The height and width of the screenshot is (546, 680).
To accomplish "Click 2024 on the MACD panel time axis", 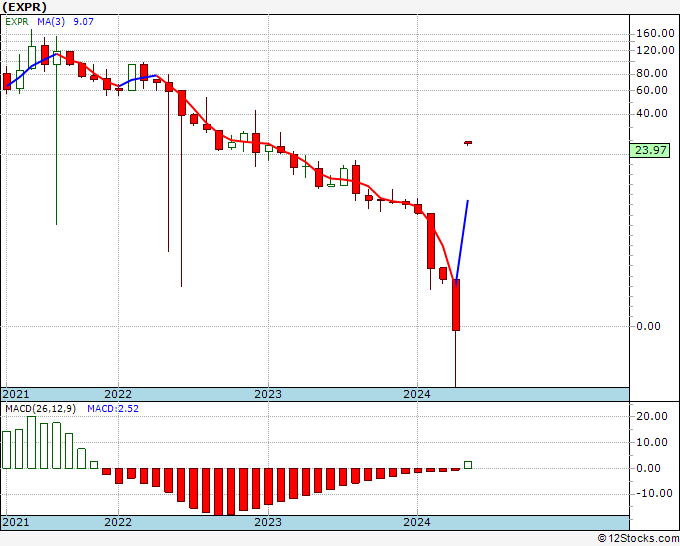I will pyautogui.click(x=417, y=522).
